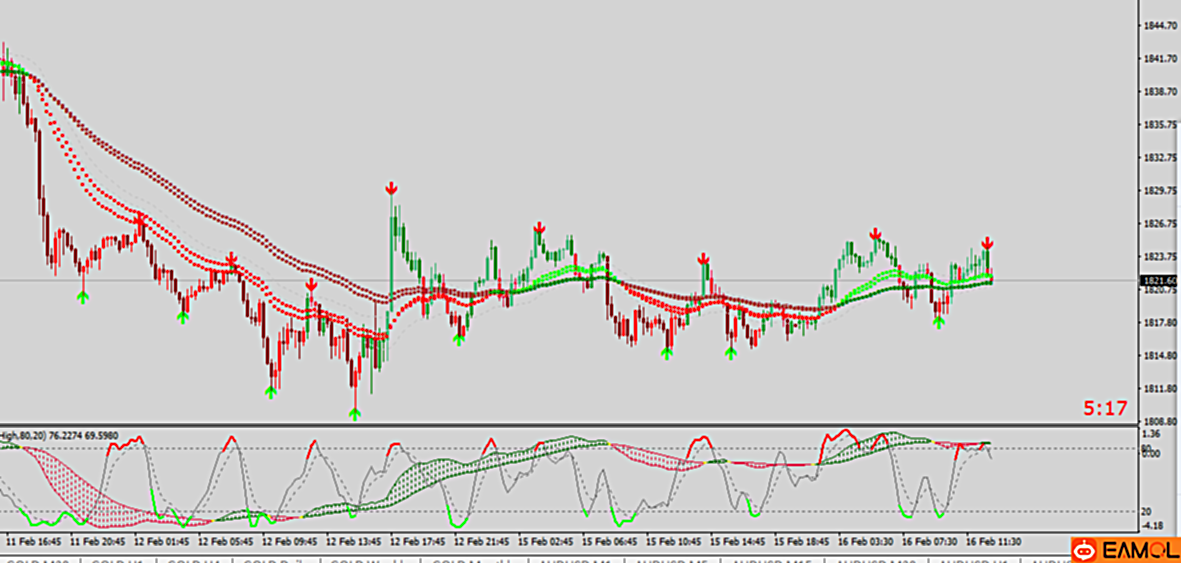Click the red sell arrow above 15 Feb 14:45
This screenshot has width=1181, height=563.
[704, 259]
